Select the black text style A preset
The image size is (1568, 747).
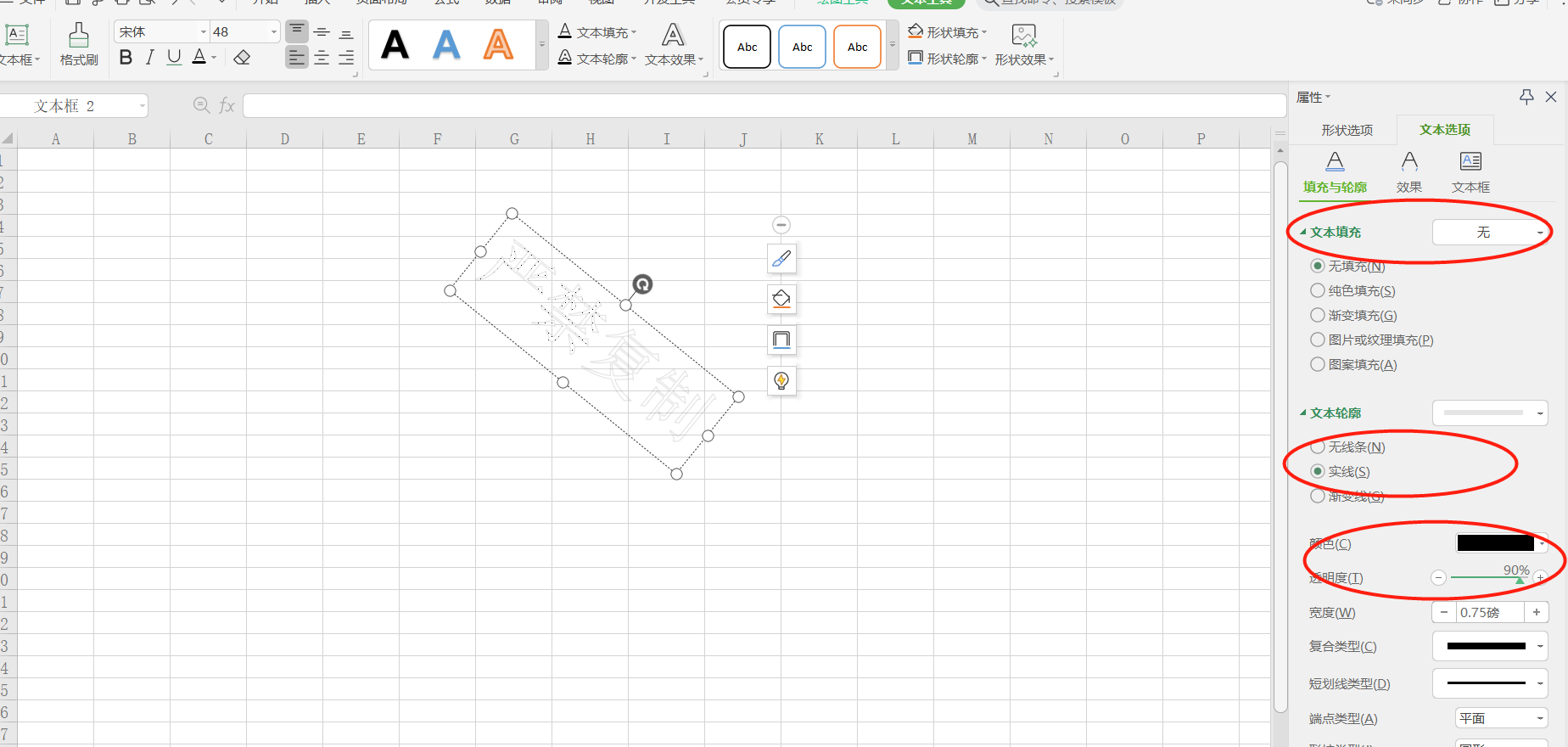395,45
